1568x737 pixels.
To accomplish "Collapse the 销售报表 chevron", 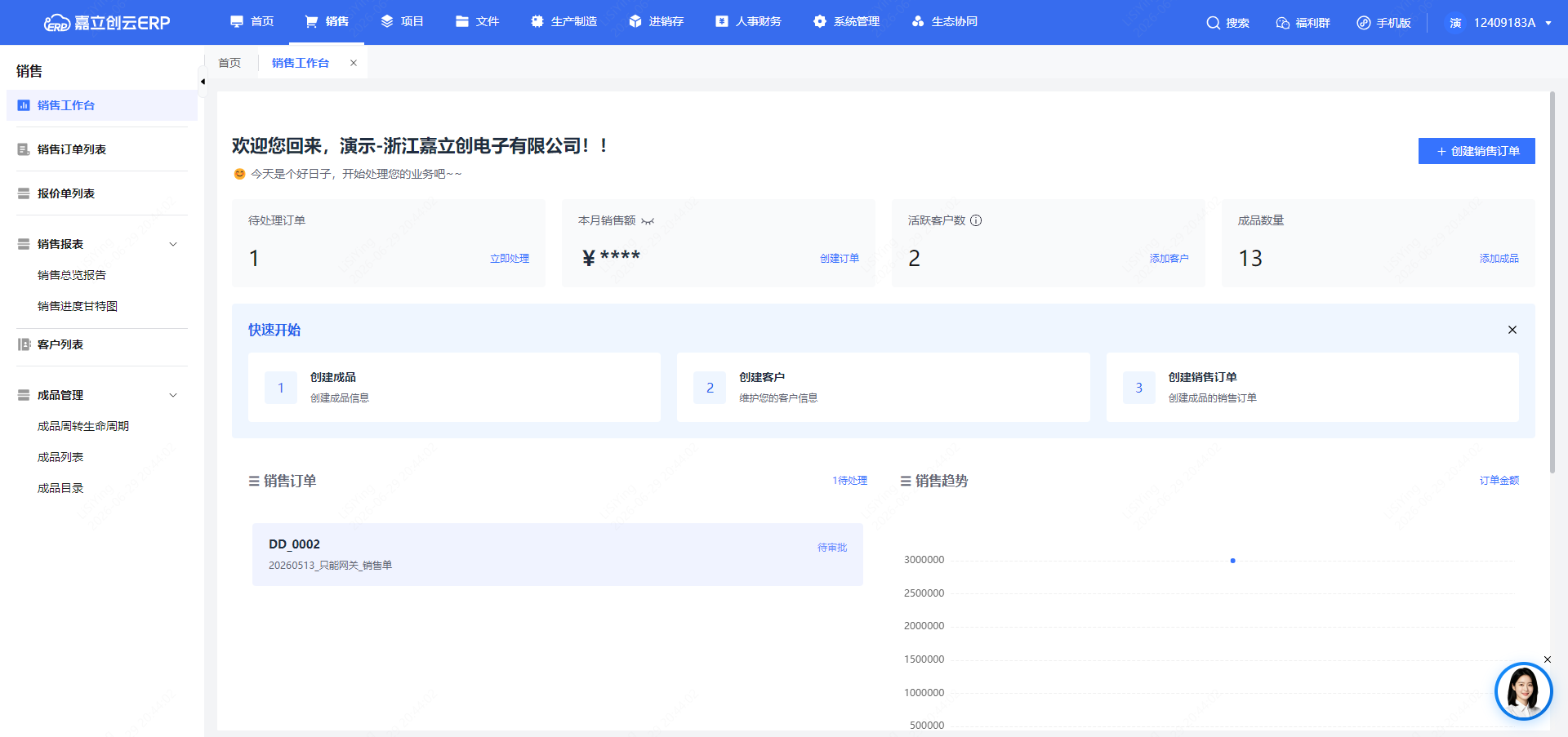I will pos(173,244).
